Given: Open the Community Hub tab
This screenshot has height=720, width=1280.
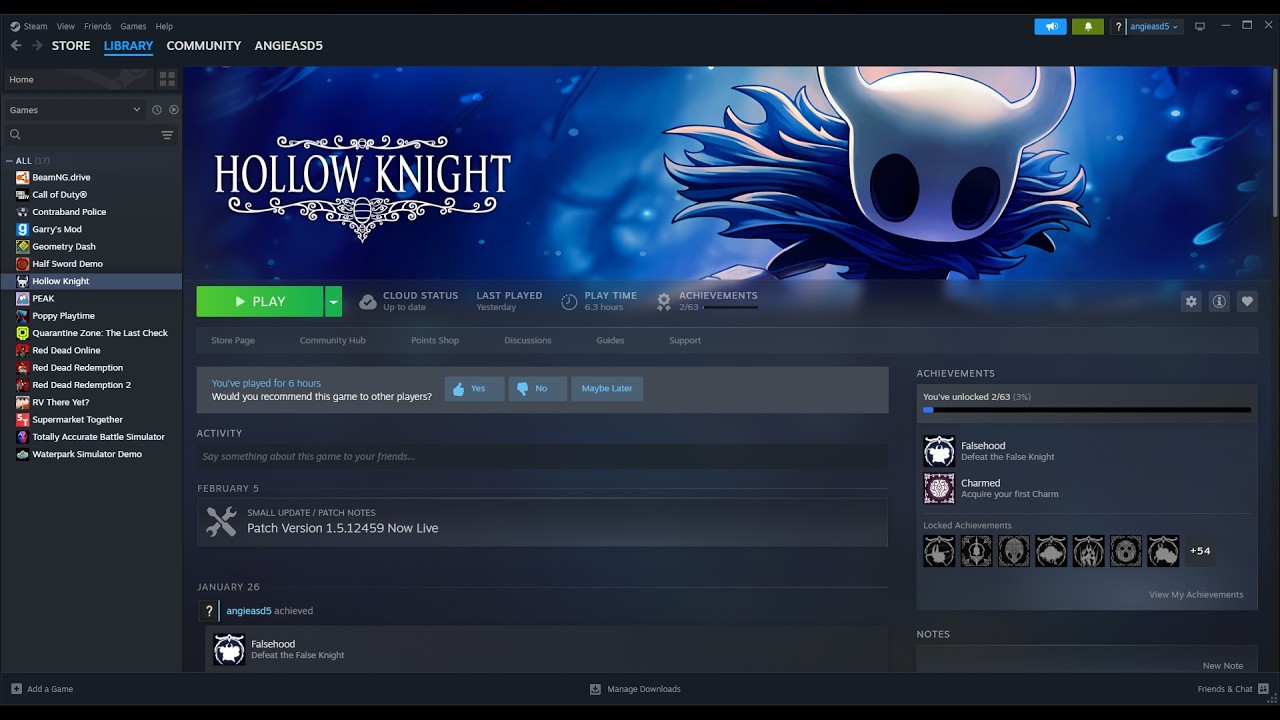Looking at the screenshot, I should (333, 340).
